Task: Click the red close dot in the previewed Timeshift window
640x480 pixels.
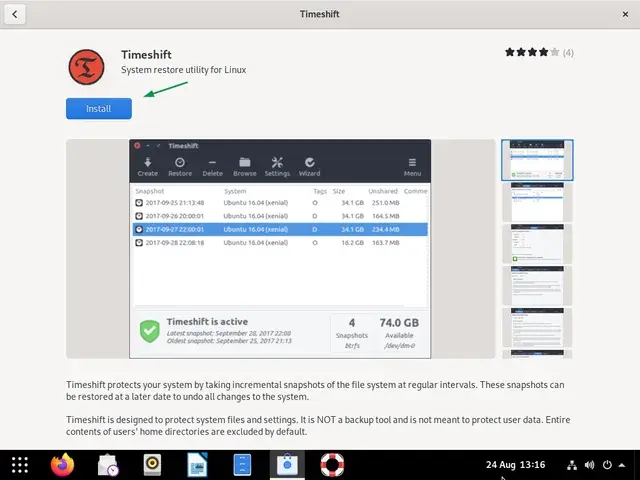Action: pyautogui.click(x=137, y=146)
